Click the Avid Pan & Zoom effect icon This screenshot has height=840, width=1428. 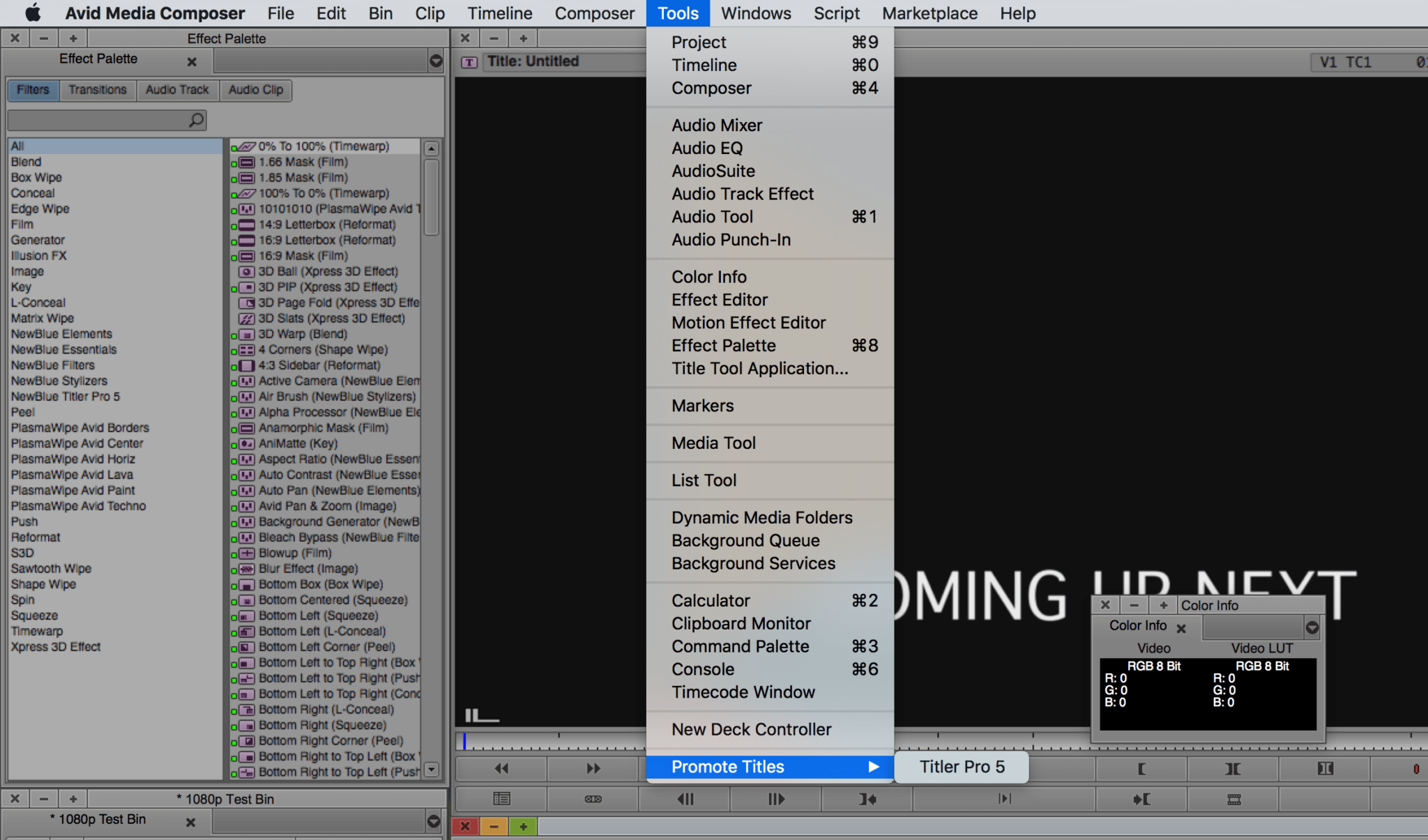coord(246,506)
